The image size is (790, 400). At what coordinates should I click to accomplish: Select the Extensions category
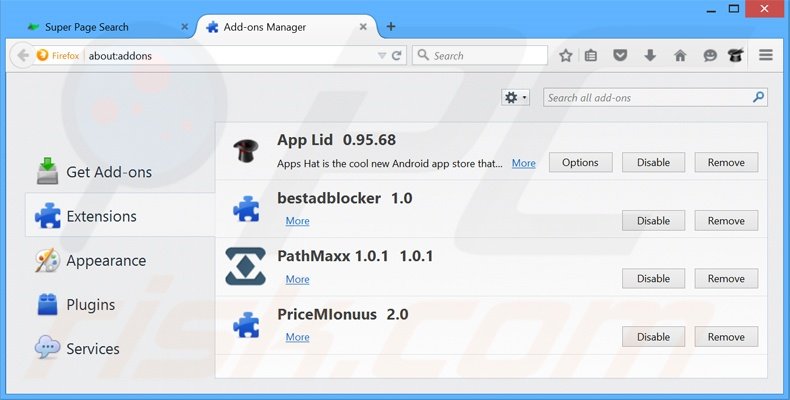coord(120,216)
